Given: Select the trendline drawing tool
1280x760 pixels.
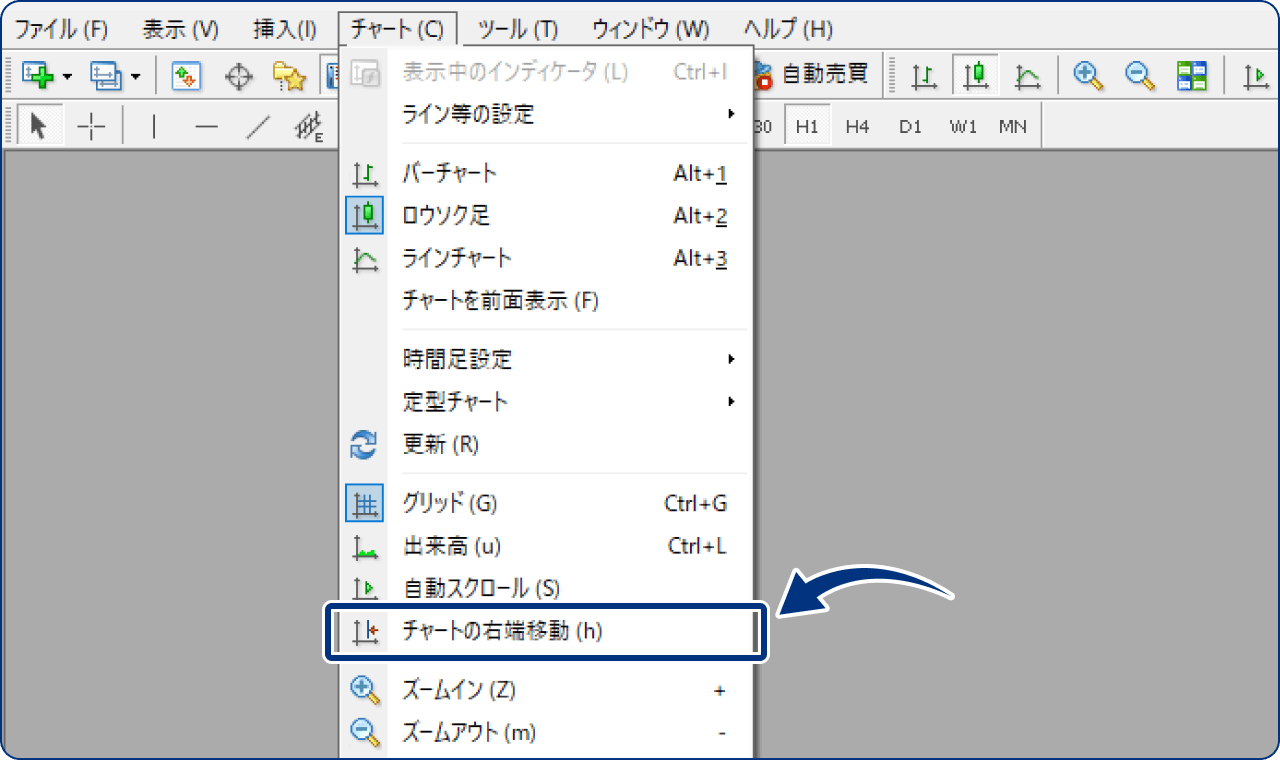Looking at the screenshot, I should 257,126.
